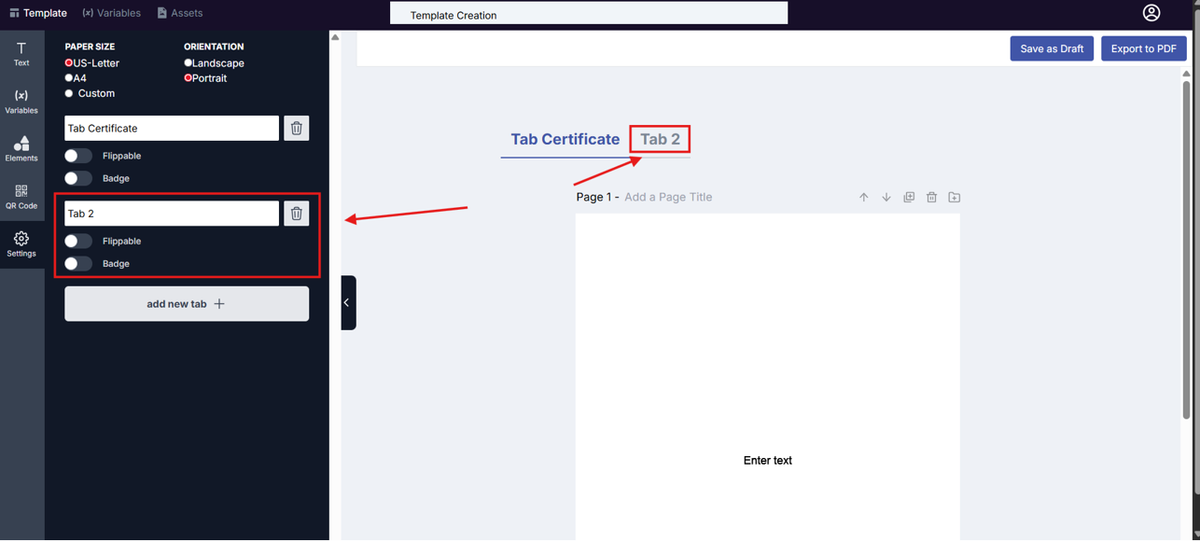Click the left panel scroll-up arrow
Viewport: 1200px width, 541px height.
pos(335,37)
